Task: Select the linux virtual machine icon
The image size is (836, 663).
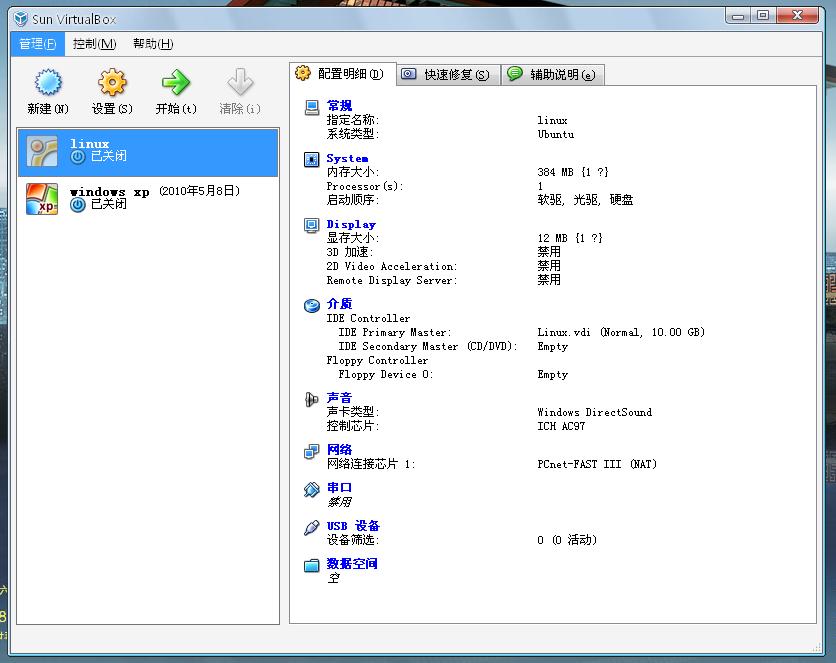Action: click(x=42, y=151)
